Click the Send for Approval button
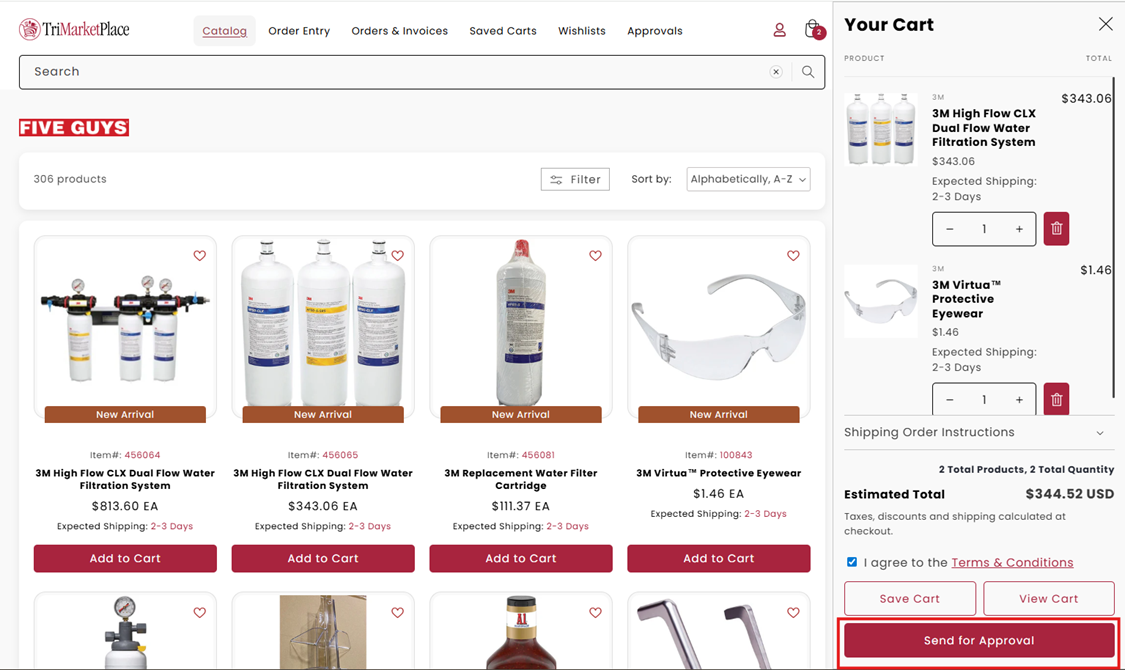 click(979, 641)
